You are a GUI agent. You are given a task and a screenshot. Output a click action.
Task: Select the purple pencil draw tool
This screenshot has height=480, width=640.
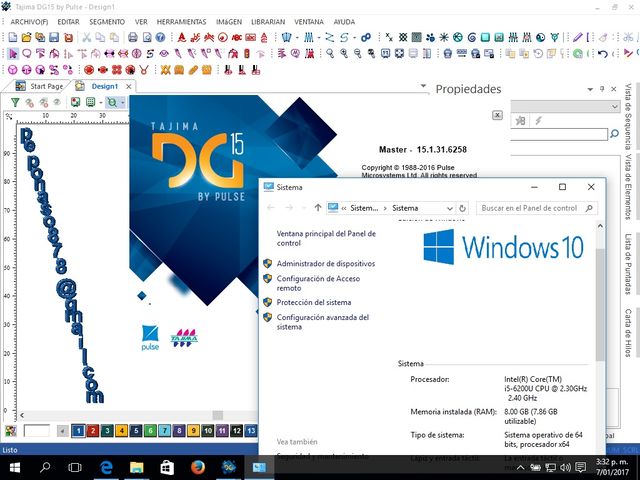(577, 38)
